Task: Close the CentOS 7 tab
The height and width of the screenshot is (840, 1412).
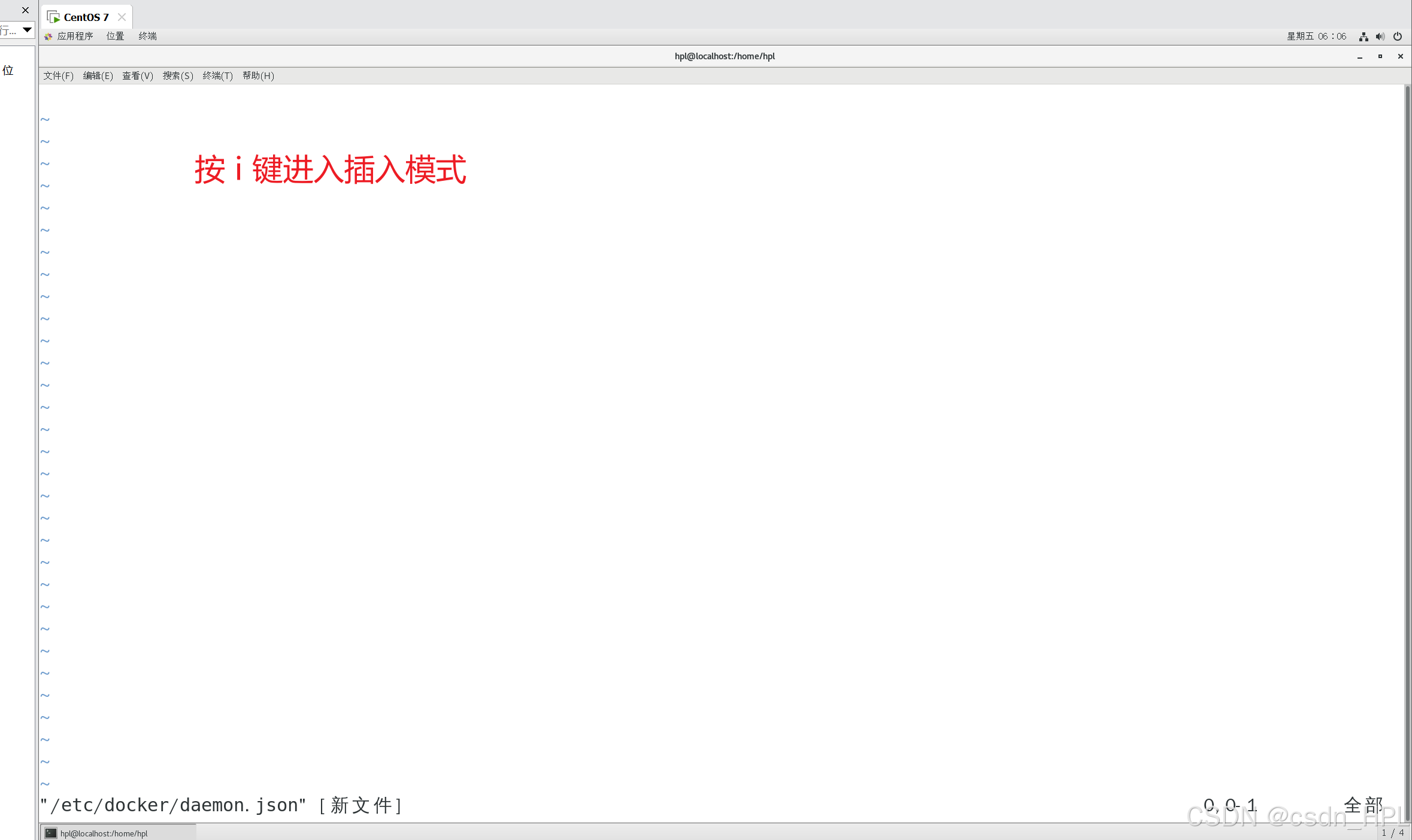Action: [122, 17]
